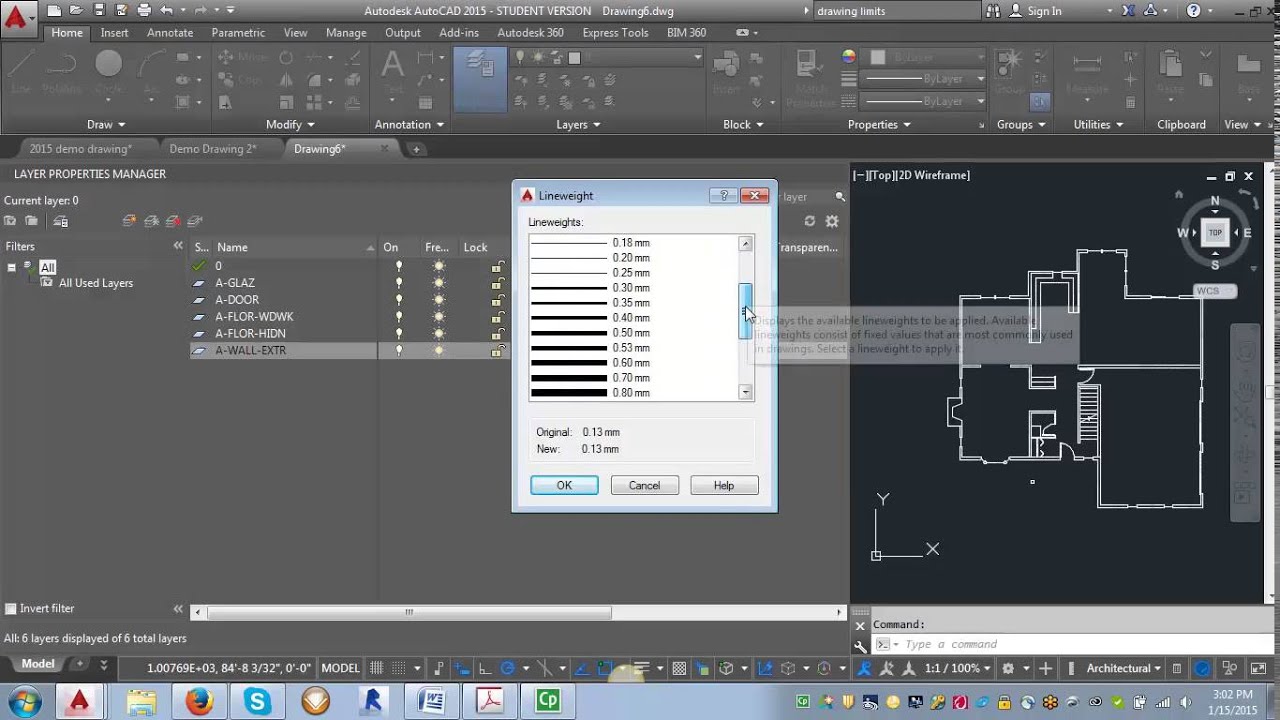Viewport: 1280px width, 720px height.
Task: Switch to the Demo Drawing 2 tab
Action: click(213, 149)
